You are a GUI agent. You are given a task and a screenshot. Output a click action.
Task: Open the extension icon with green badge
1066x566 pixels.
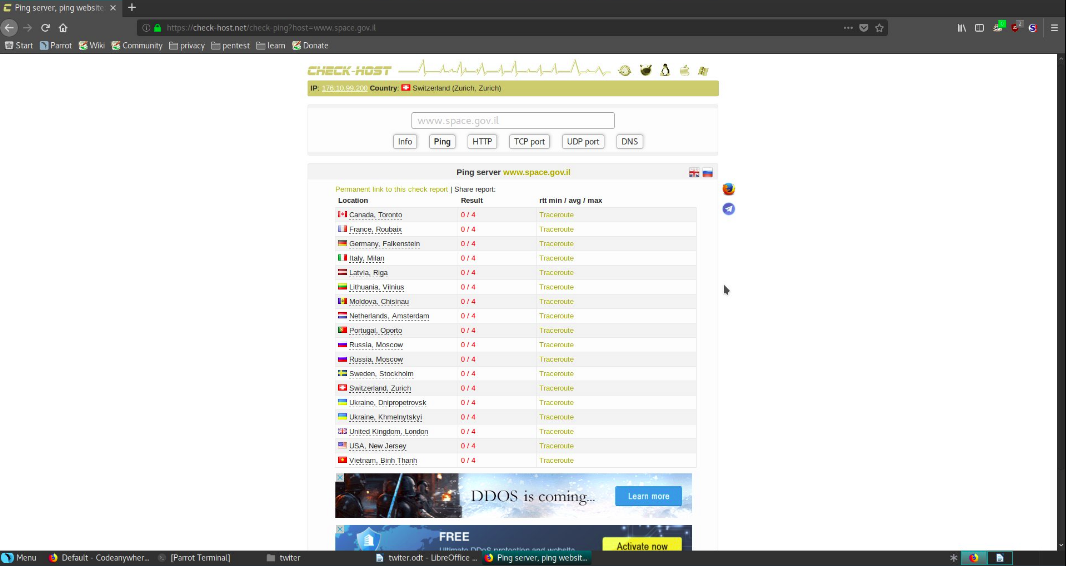(998, 27)
